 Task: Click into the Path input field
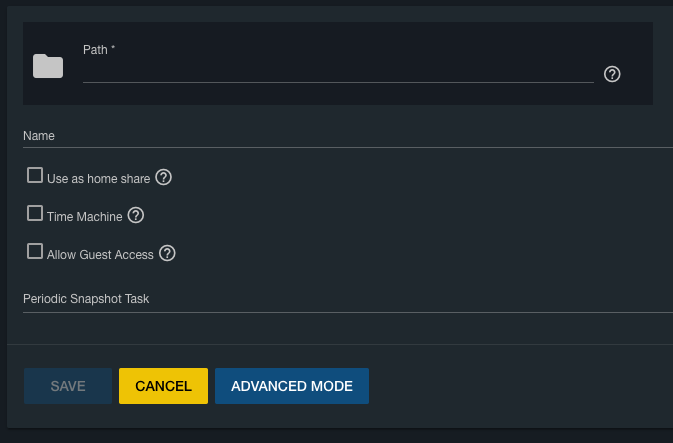pyautogui.click(x=338, y=71)
